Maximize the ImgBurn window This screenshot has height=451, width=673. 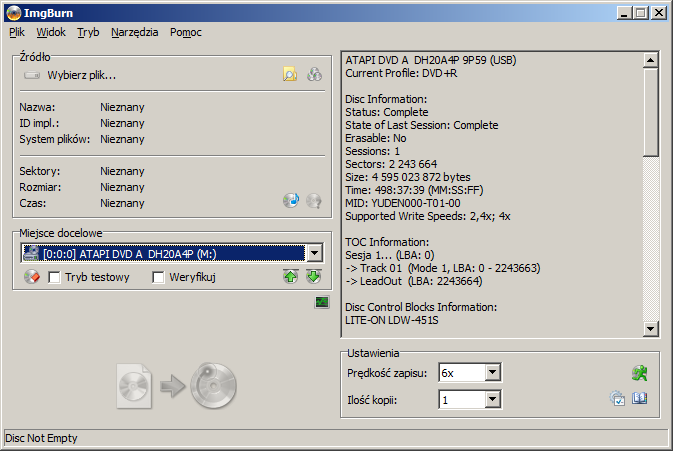[640, 13]
